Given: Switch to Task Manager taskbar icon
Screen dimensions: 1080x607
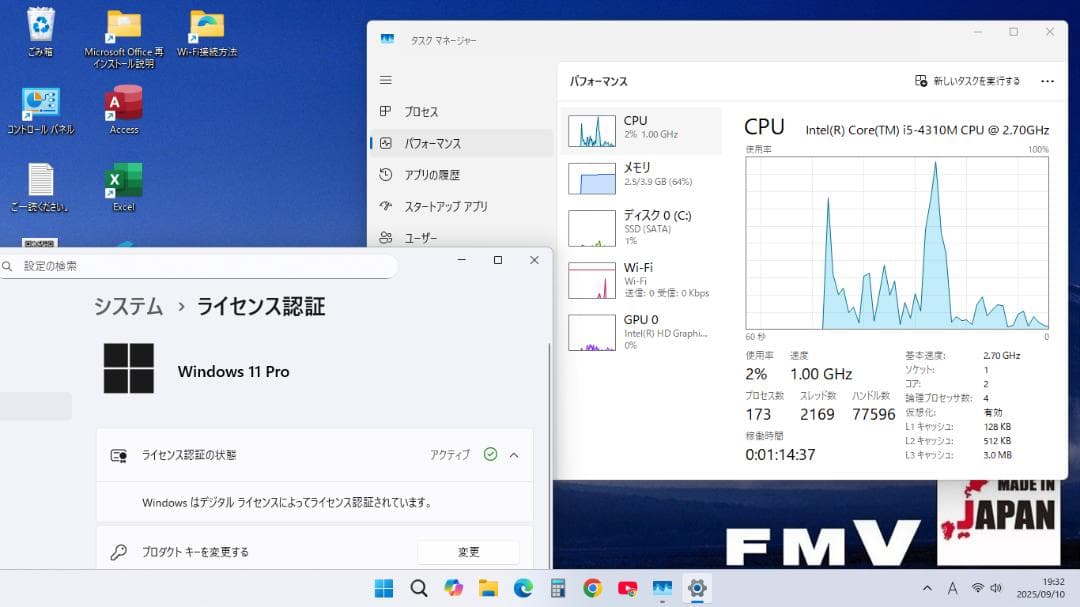Looking at the screenshot, I should click(662, 588).
